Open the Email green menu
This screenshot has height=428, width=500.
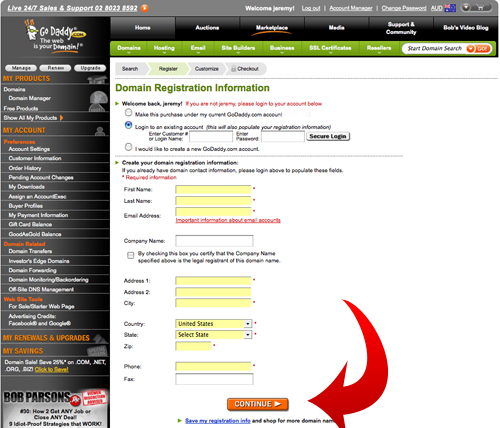[x=198, y=48]
